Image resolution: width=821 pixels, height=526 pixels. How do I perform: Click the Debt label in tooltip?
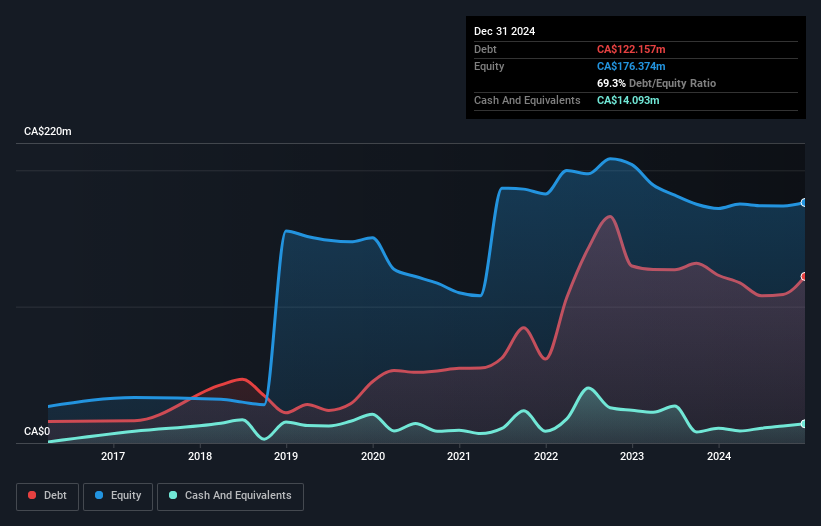pyautogui.click(x=485, y=49)
